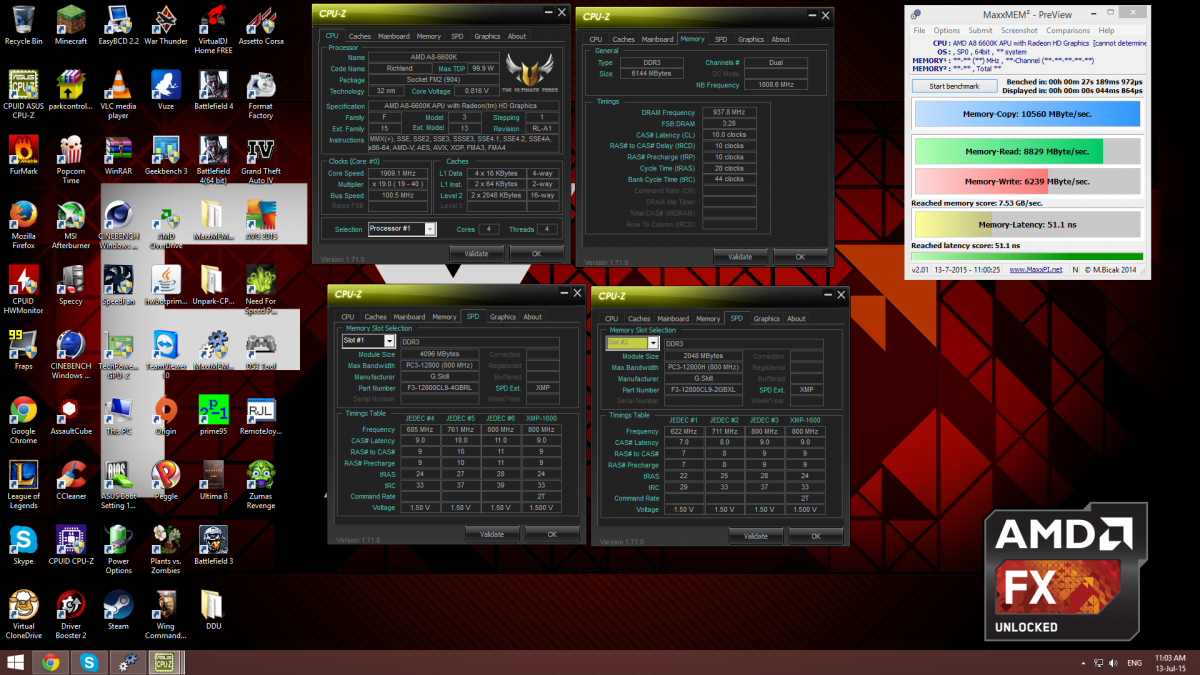Select the Grand Theft Auto IV icon
This screenshot has width=1200, height=675.
pyautogui.click(x=261, y=160)
